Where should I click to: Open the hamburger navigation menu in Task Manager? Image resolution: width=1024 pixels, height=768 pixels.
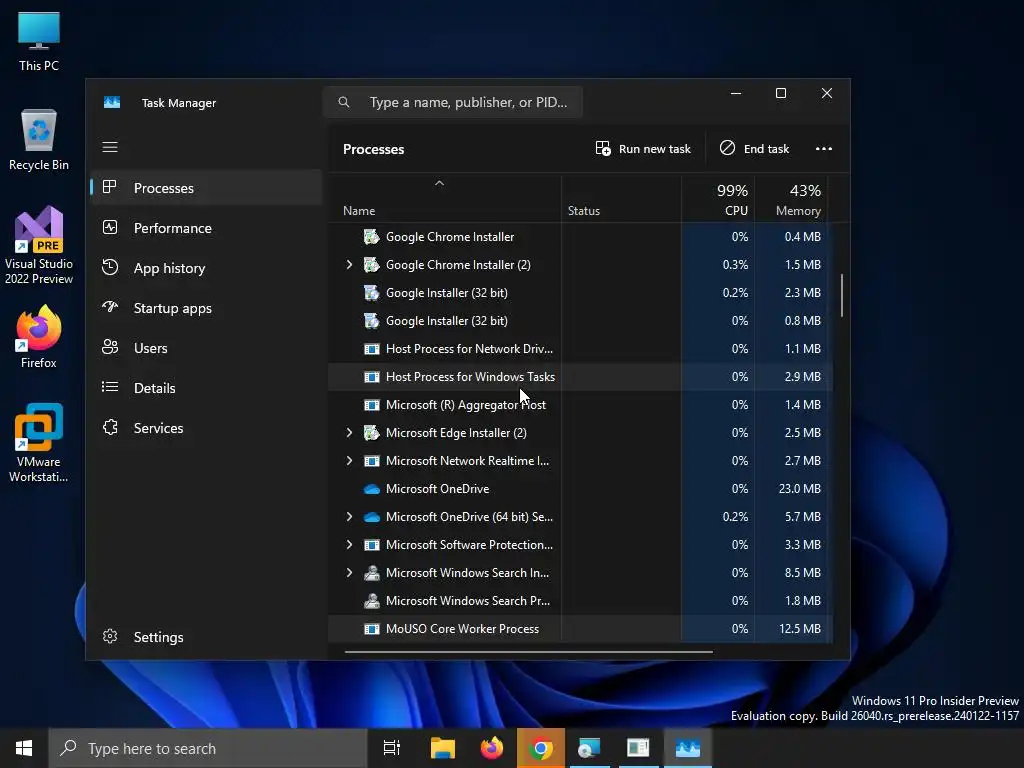tap(110, 147)
